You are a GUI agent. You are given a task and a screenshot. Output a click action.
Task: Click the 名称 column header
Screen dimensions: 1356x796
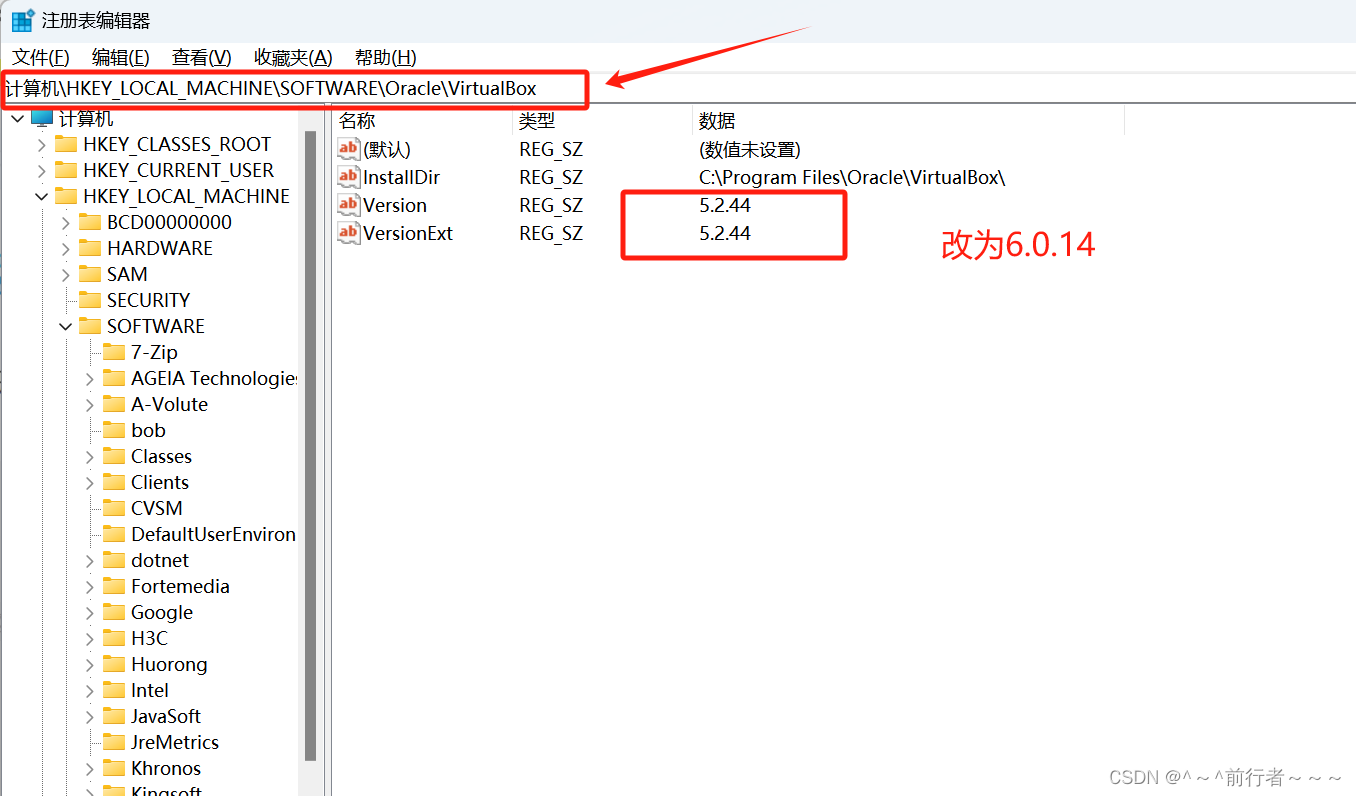(422, 121)
